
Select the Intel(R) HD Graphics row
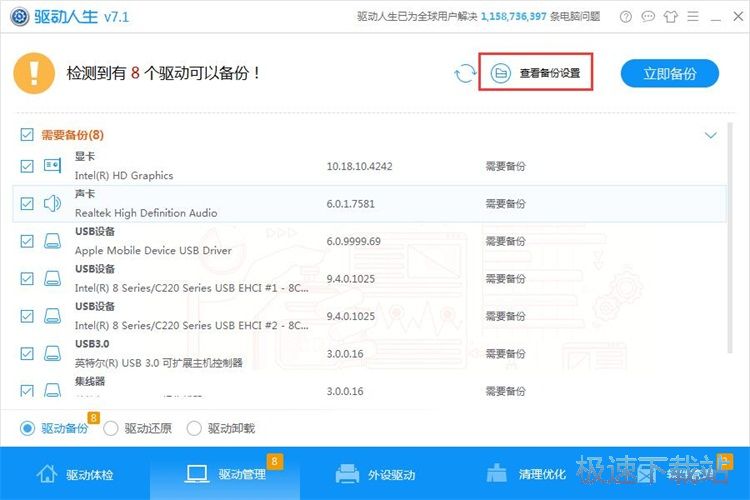pyautogui.click(x=369, y=167)
